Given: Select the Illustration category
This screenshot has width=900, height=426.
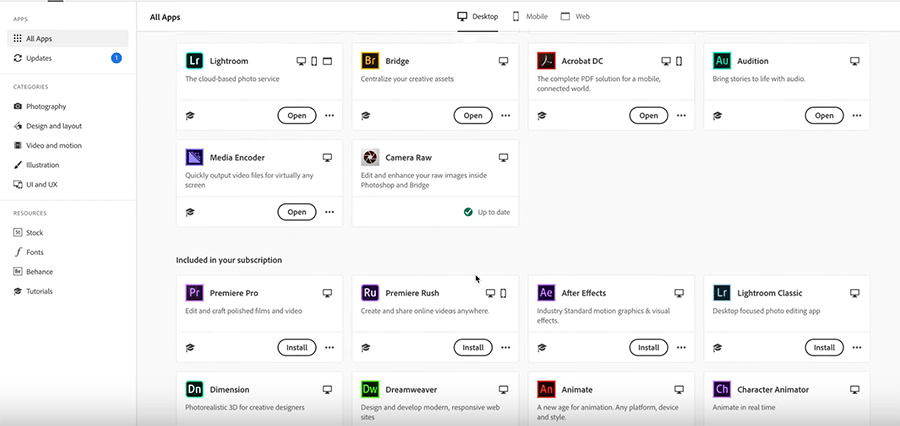Looking at the screenshot, I should (x=36, y=165).
